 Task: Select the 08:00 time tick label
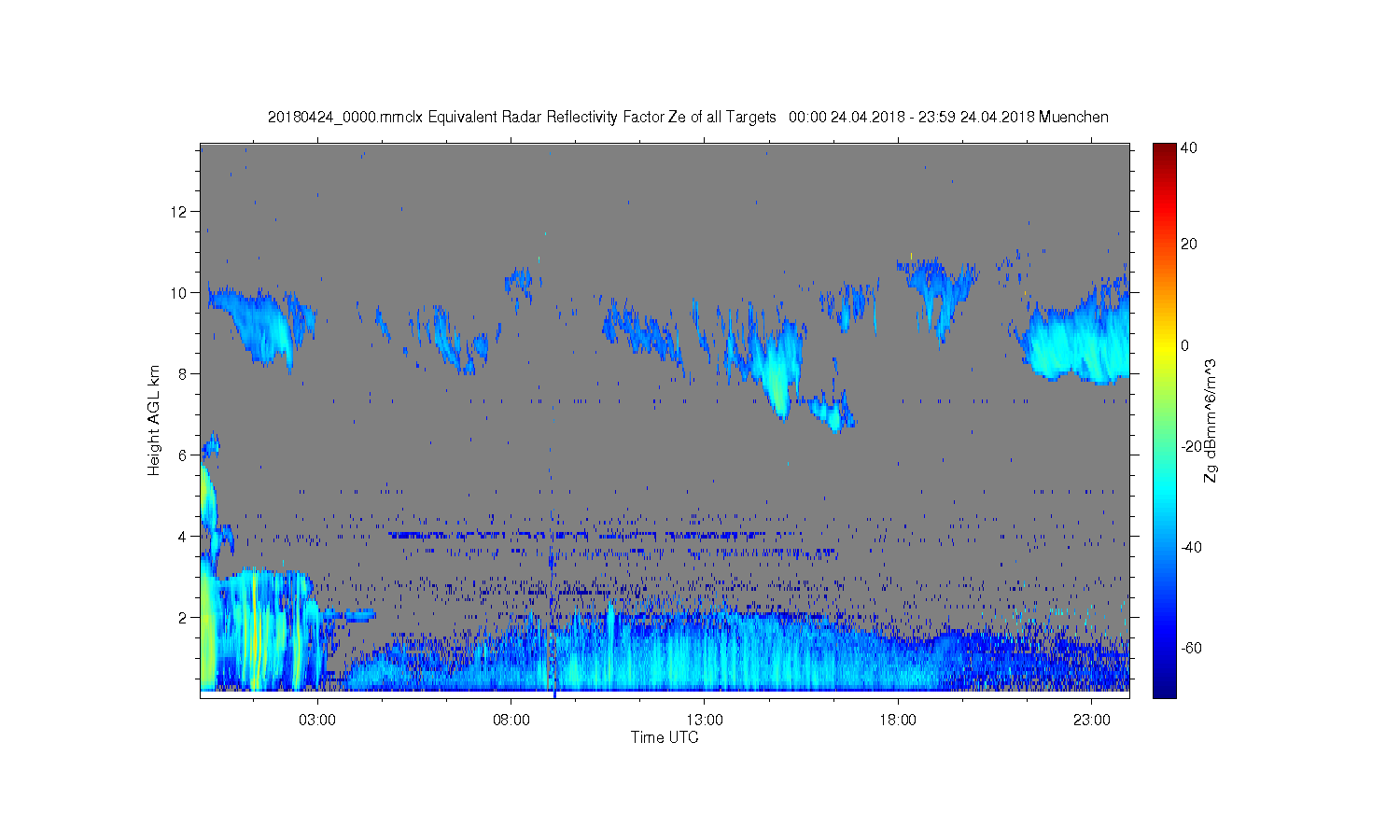[x=511, y=721]
